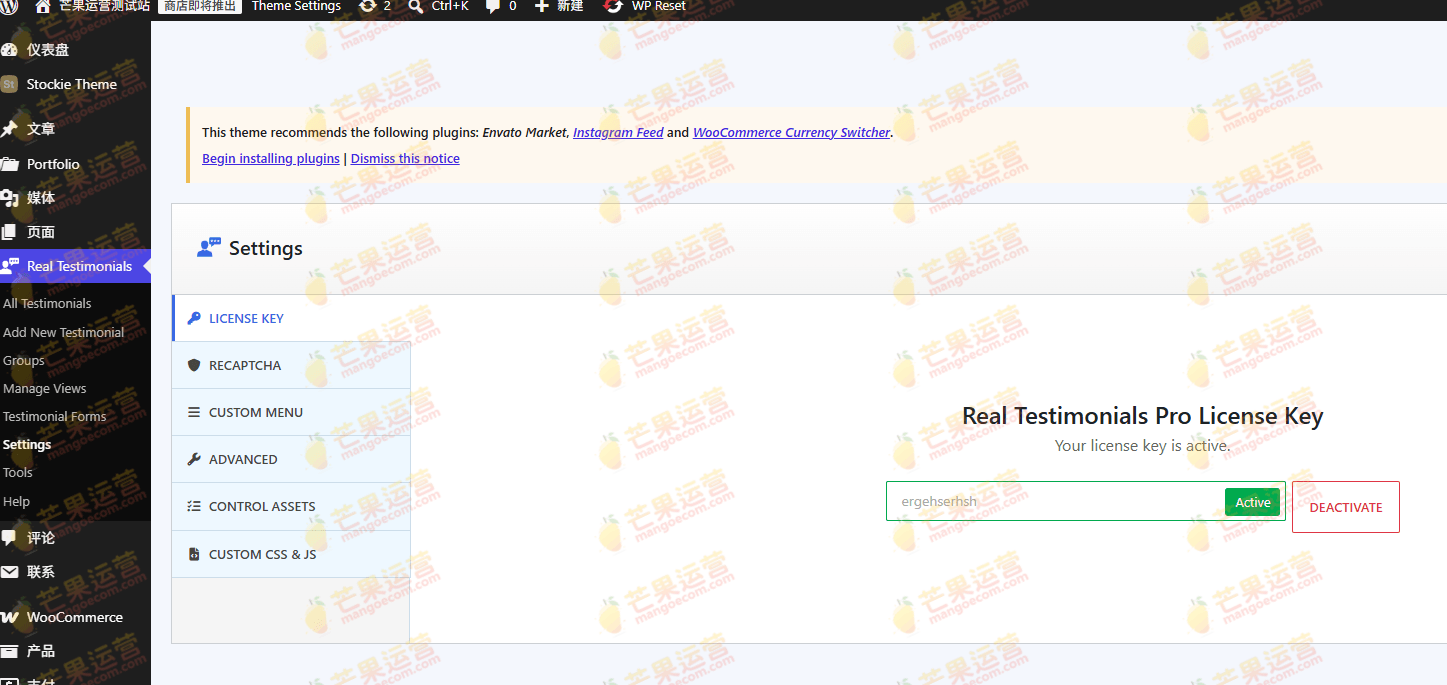Viewport: 1447px width, 685px height.
Task: Click the 芒果运营测试站 site name
Action: [104, 6]
